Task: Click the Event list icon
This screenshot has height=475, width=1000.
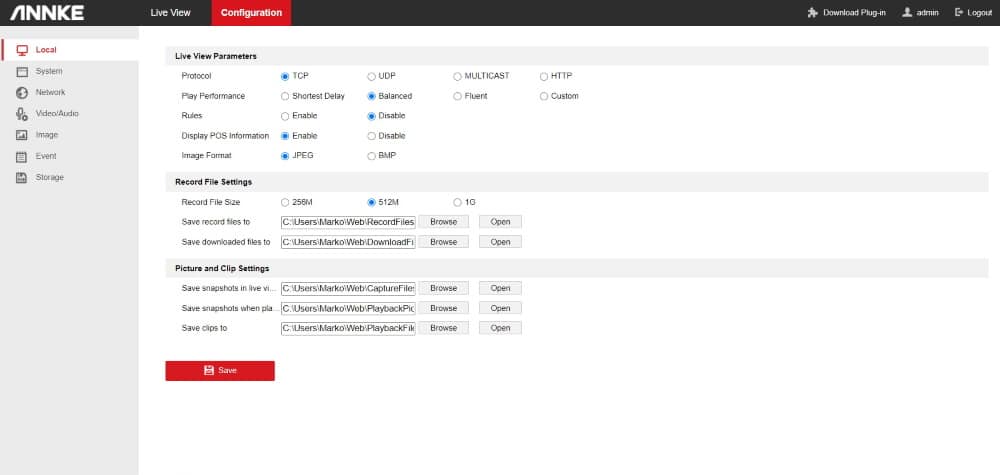Action: coord(22,156)
